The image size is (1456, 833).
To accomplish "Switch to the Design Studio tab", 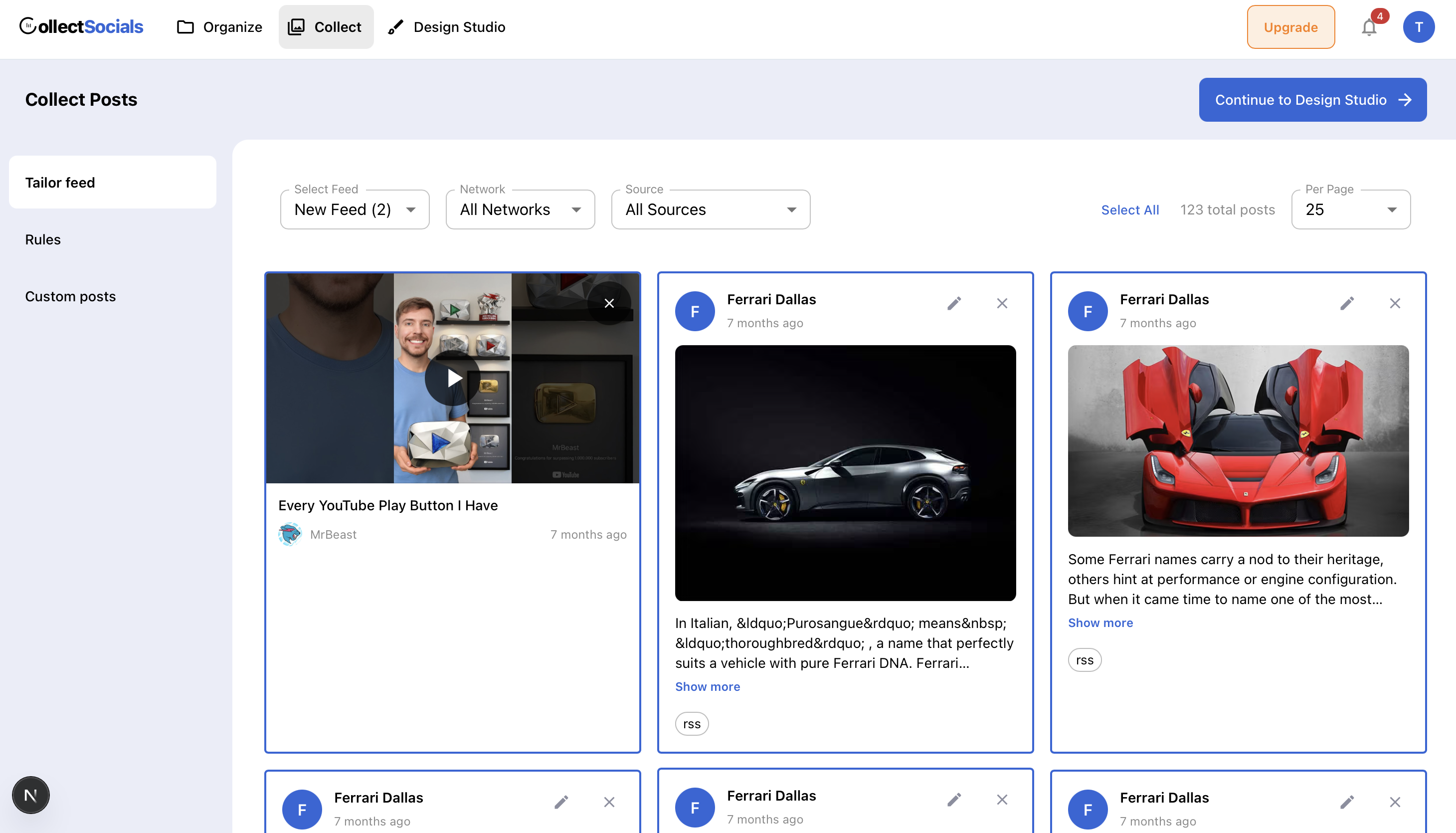I will (x=447, y=26).
